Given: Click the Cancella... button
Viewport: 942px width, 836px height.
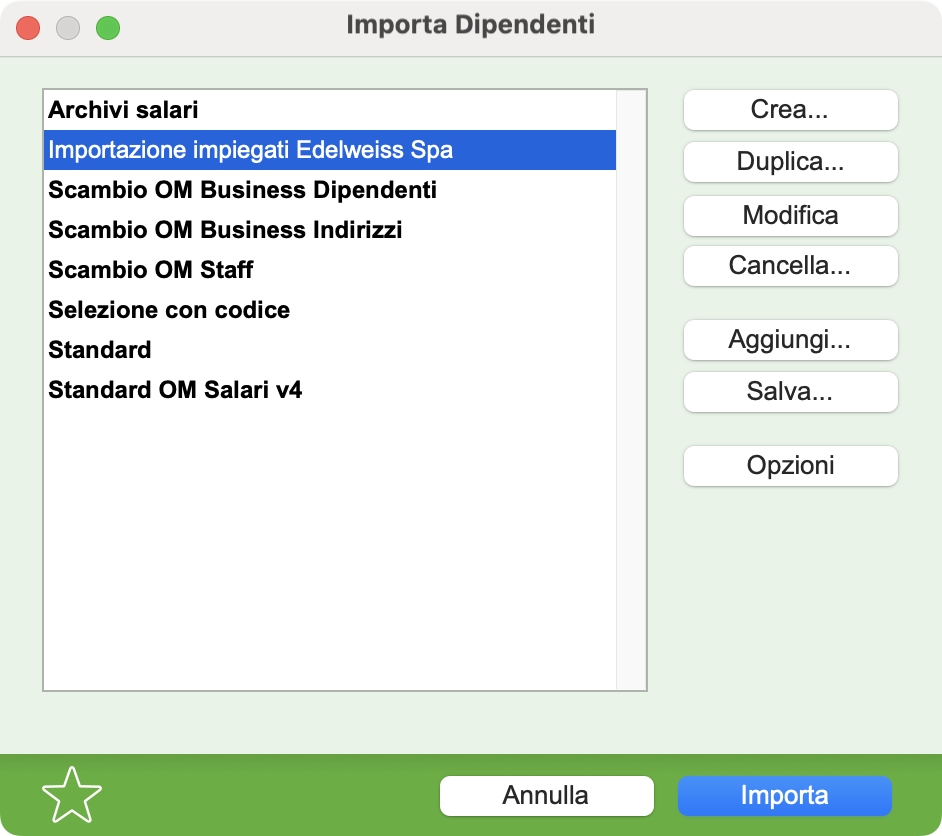Looking at the screenshot, I should click(791, 265).
